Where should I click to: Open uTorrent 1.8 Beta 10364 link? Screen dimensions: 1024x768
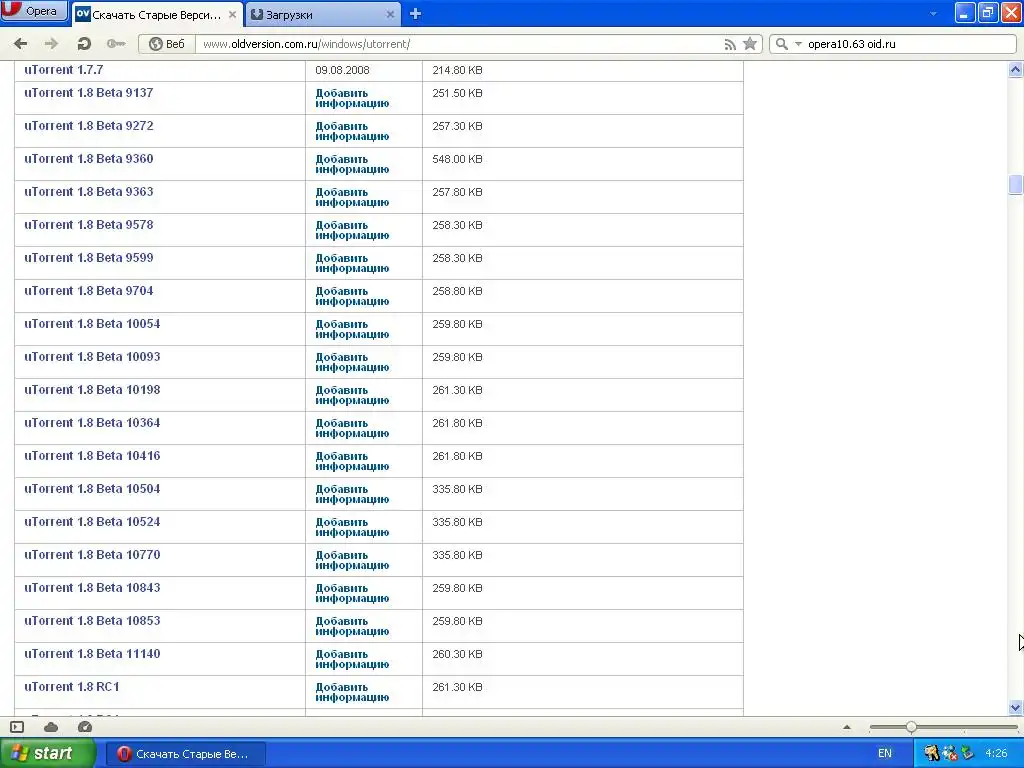point(92,423)
